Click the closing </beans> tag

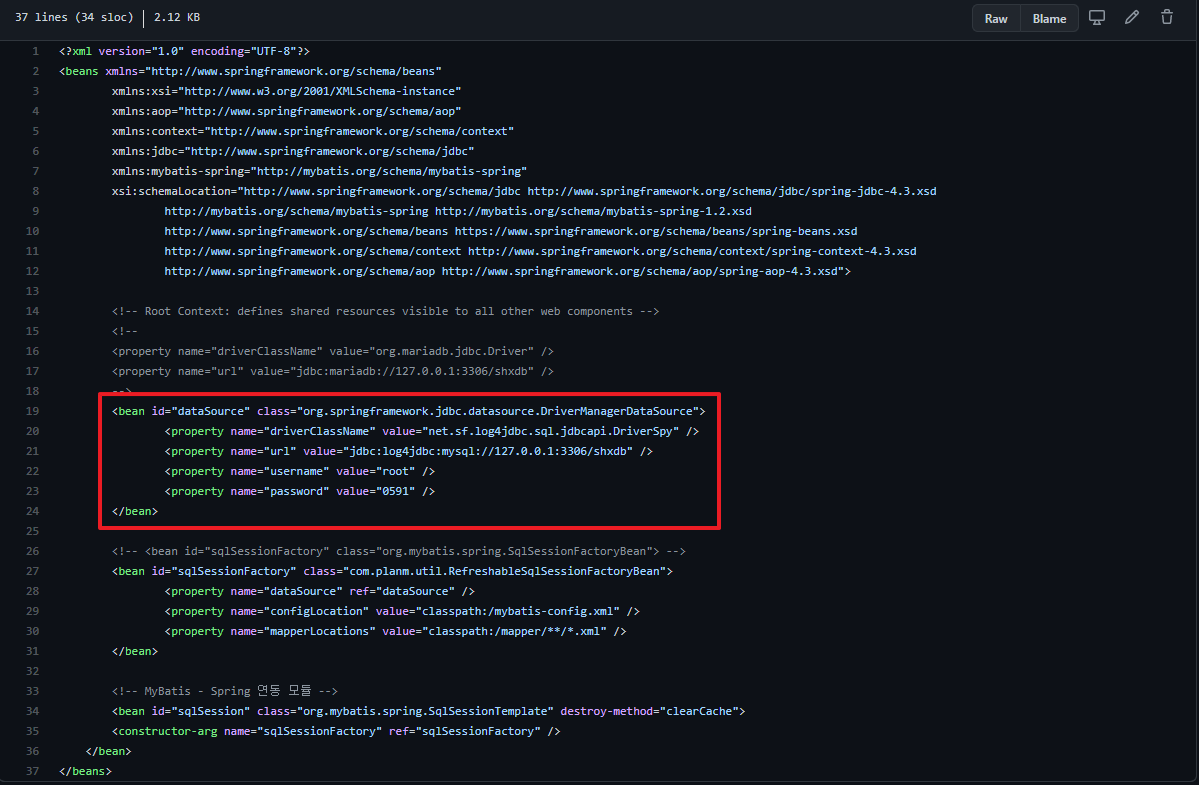pyautogui.click(x=85, y=771)
